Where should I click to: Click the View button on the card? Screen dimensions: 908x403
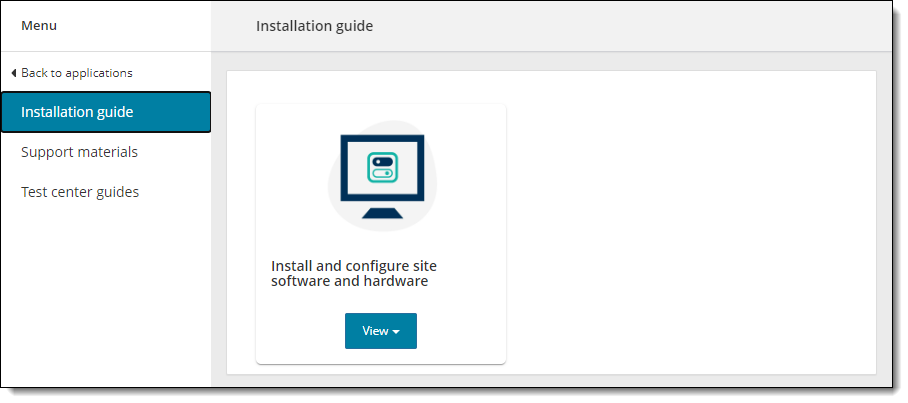(x=375, y=331)
